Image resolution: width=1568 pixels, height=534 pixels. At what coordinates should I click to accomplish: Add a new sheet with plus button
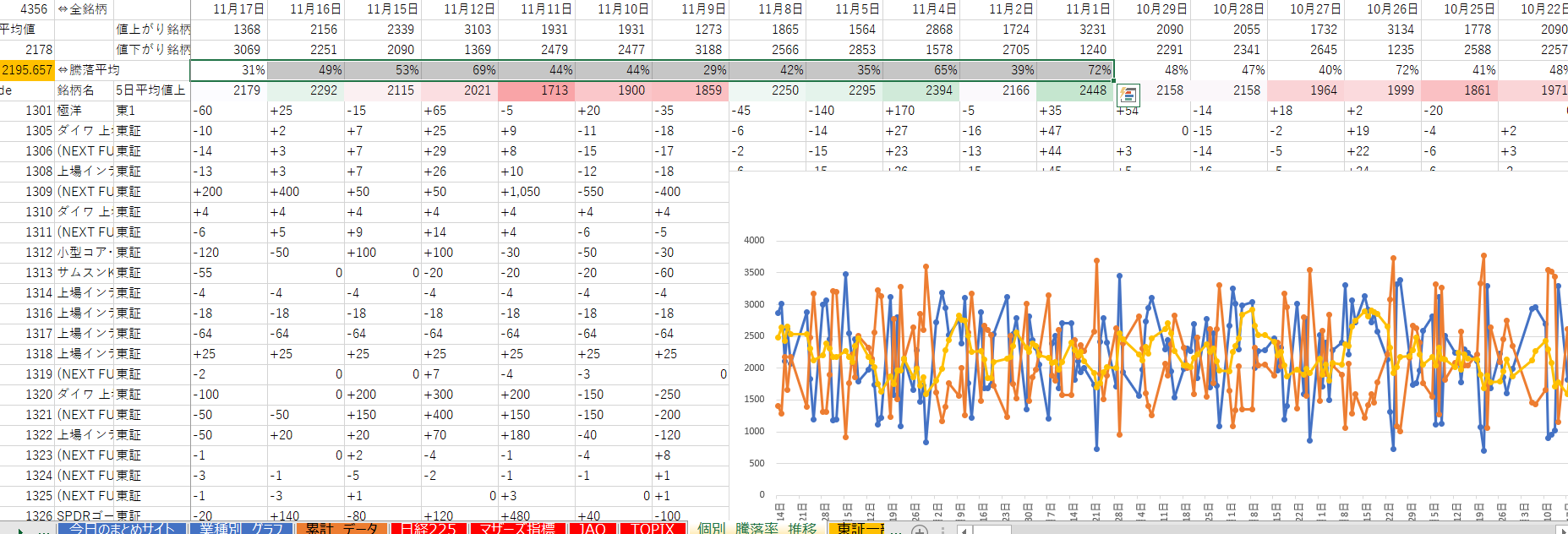(920, 529)
